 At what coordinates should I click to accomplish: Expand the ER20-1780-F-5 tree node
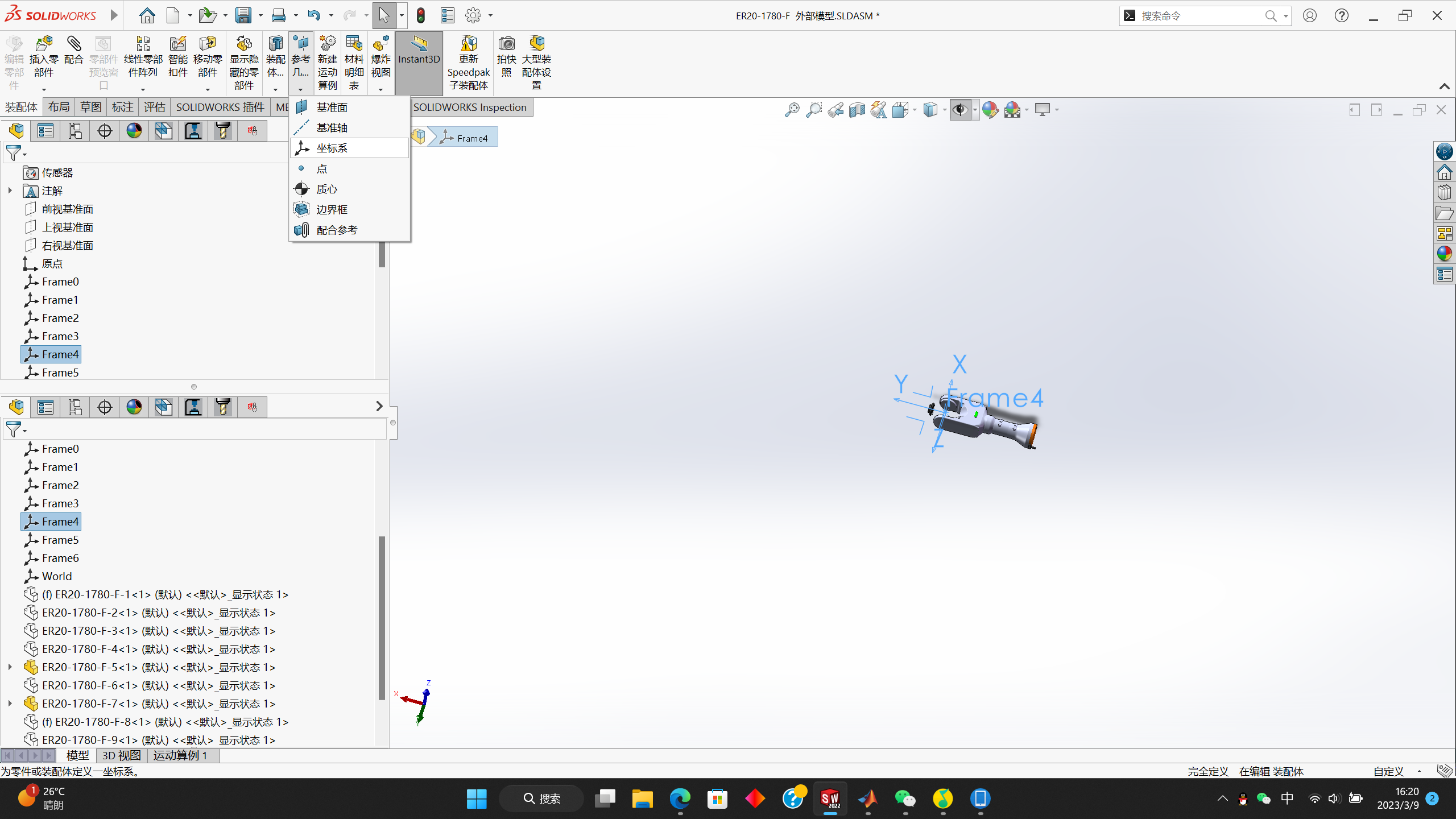[10, 667]
